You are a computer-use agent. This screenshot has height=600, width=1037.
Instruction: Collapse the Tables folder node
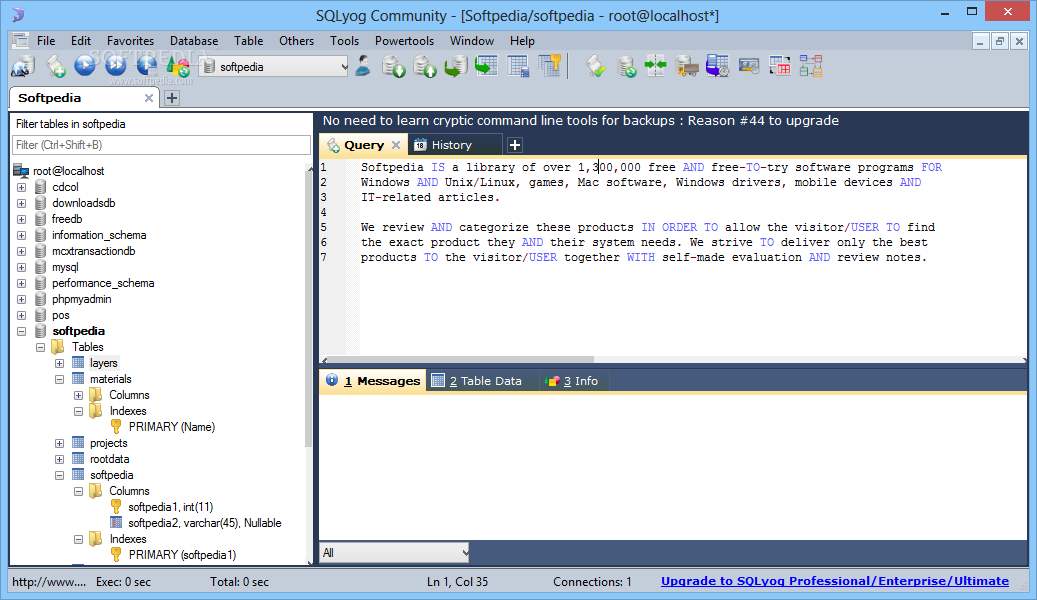(x=40, y=347)
